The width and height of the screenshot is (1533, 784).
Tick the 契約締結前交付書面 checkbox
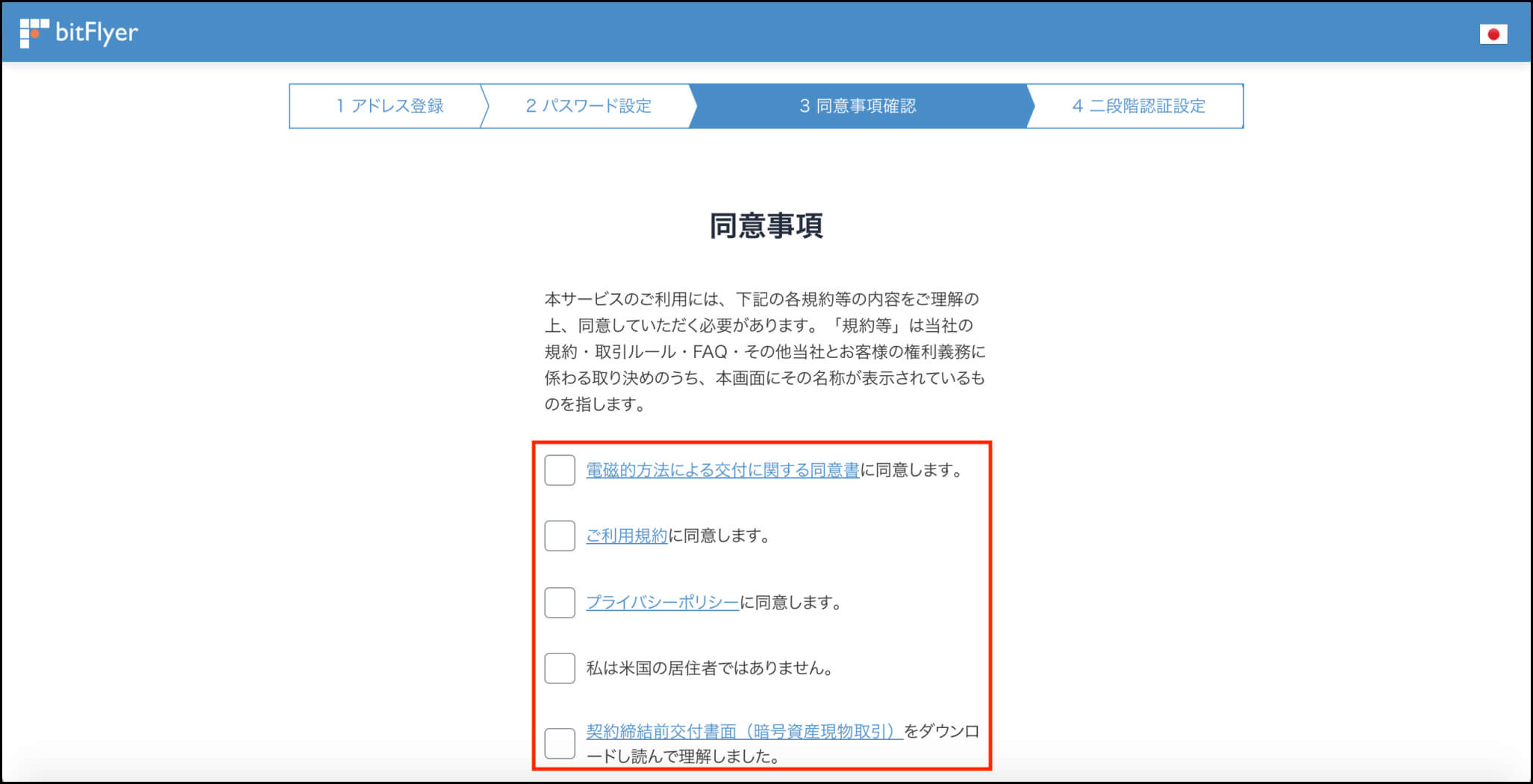coord(560,743)
